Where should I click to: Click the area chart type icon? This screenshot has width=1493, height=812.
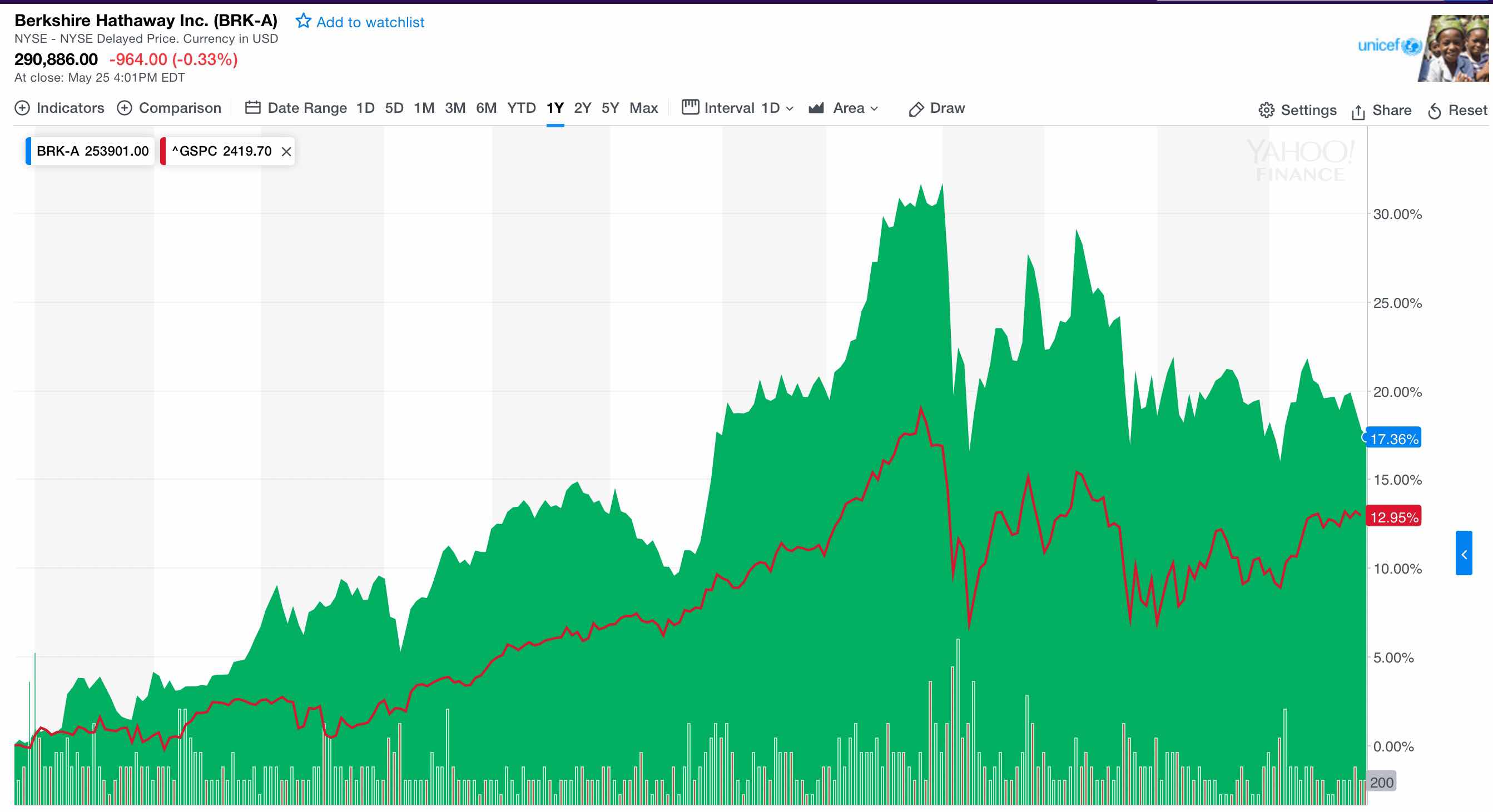click(816, 108)
